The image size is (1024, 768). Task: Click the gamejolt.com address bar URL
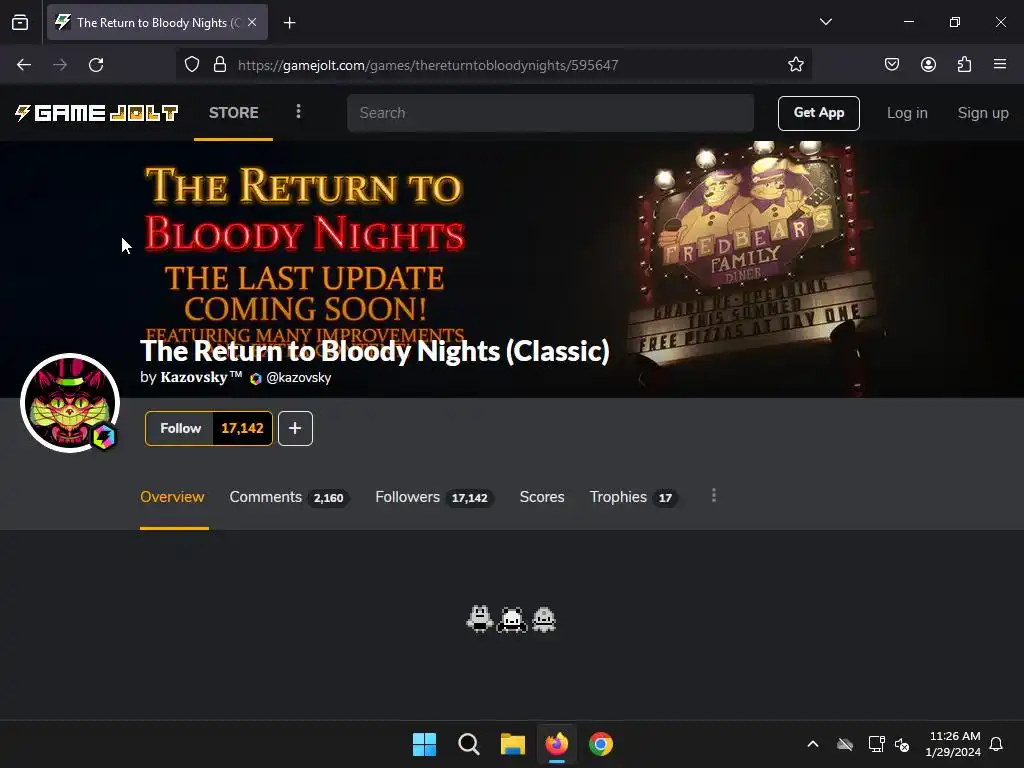point(428,65)
